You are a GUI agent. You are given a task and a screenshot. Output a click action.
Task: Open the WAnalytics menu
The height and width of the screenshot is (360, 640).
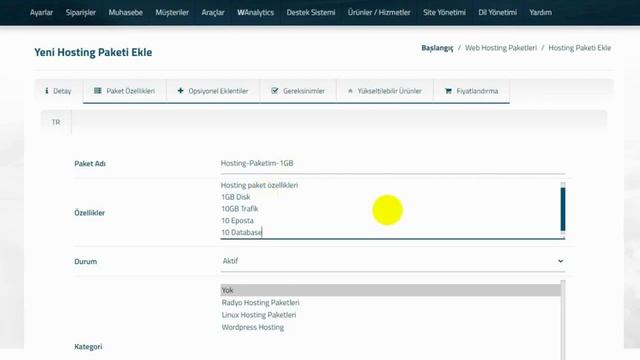point(256,13)
